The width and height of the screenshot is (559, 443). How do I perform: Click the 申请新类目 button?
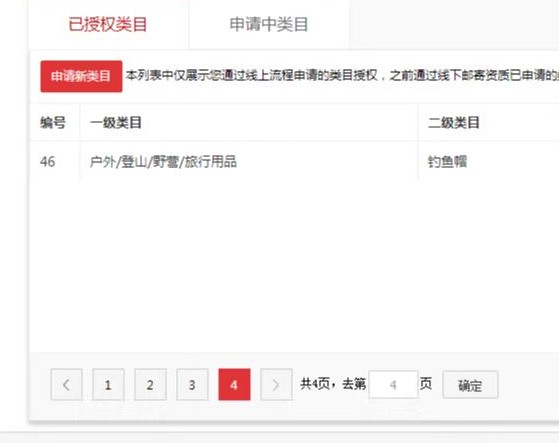click(x=81, y=76)
